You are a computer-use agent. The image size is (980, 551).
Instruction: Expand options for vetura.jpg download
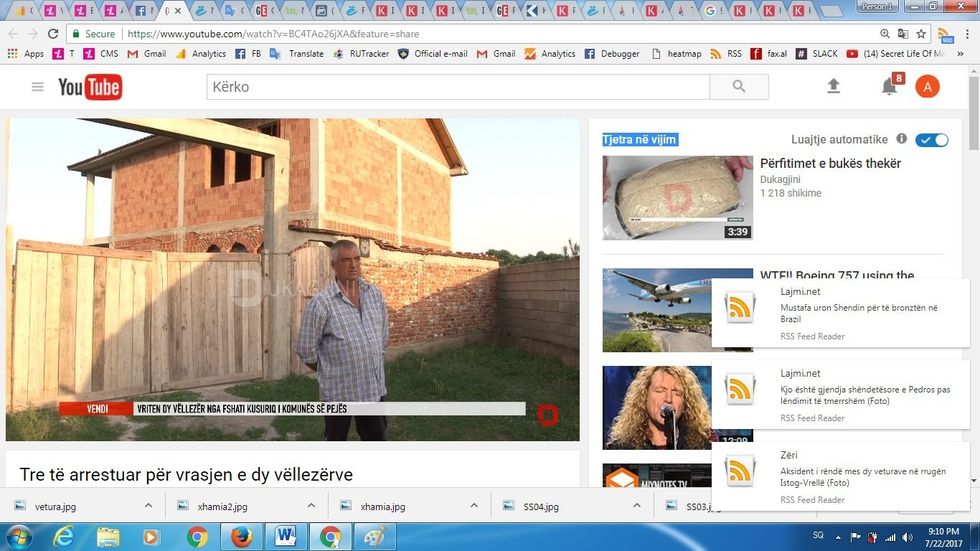[x=148, y=506]
